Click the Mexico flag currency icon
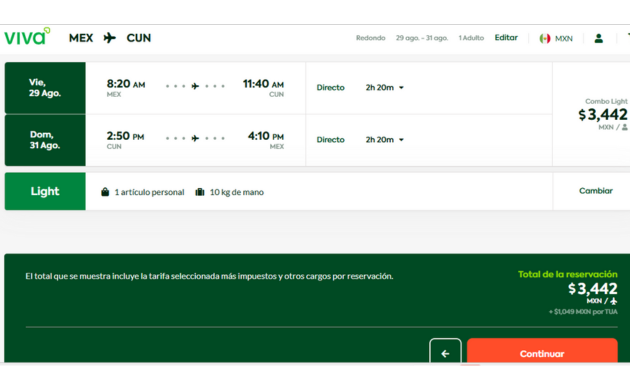Viewport: 630px width, 390px height. coord(545,39)
